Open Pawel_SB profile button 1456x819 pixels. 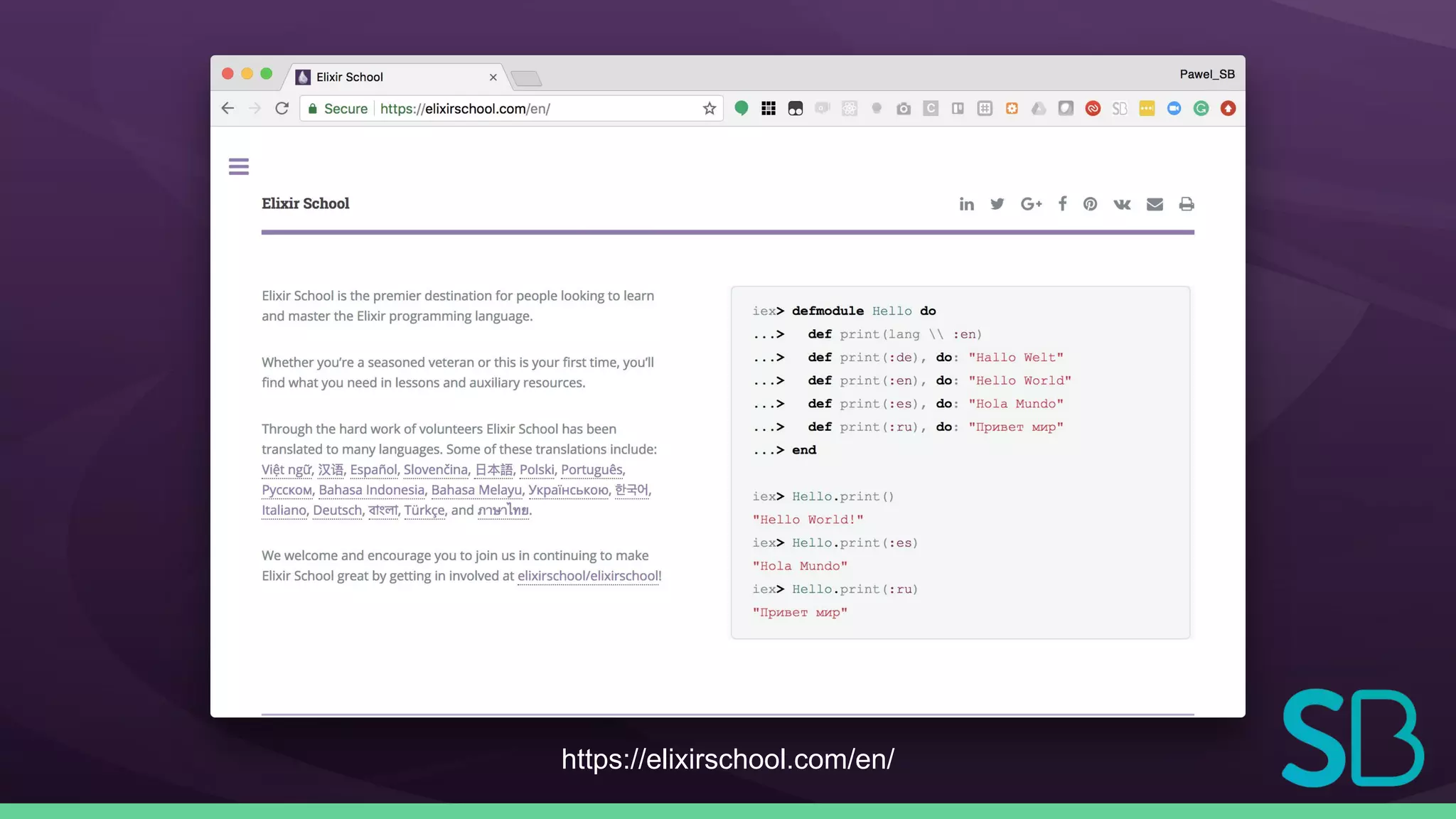(1207, 74)
